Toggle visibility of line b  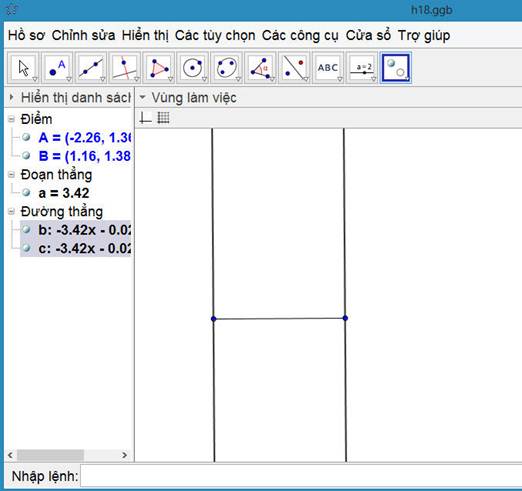(x=26, y=229)
